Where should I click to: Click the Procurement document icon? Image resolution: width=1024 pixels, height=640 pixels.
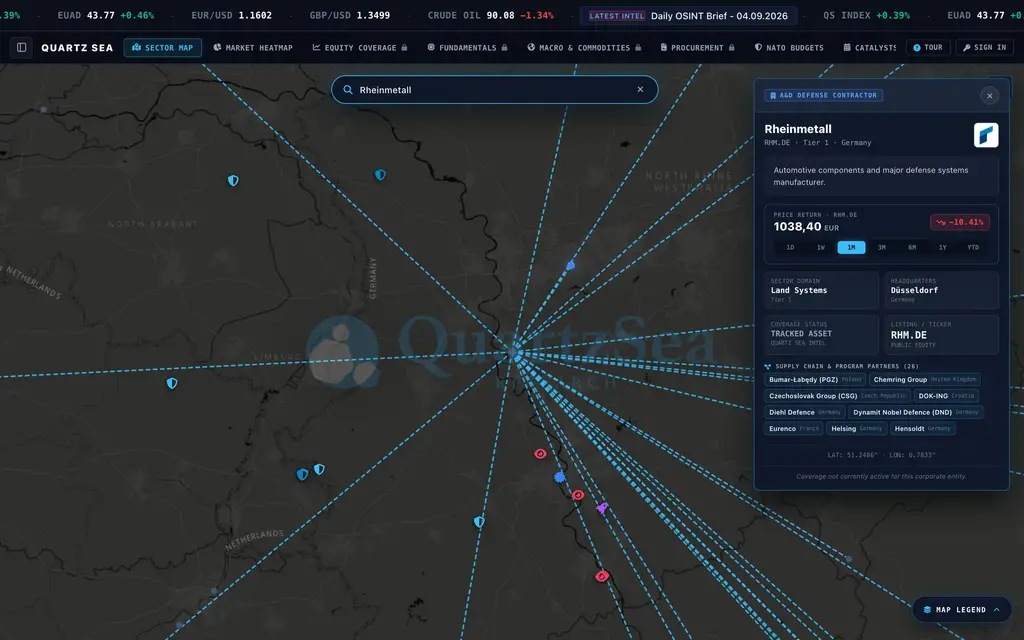664,48
